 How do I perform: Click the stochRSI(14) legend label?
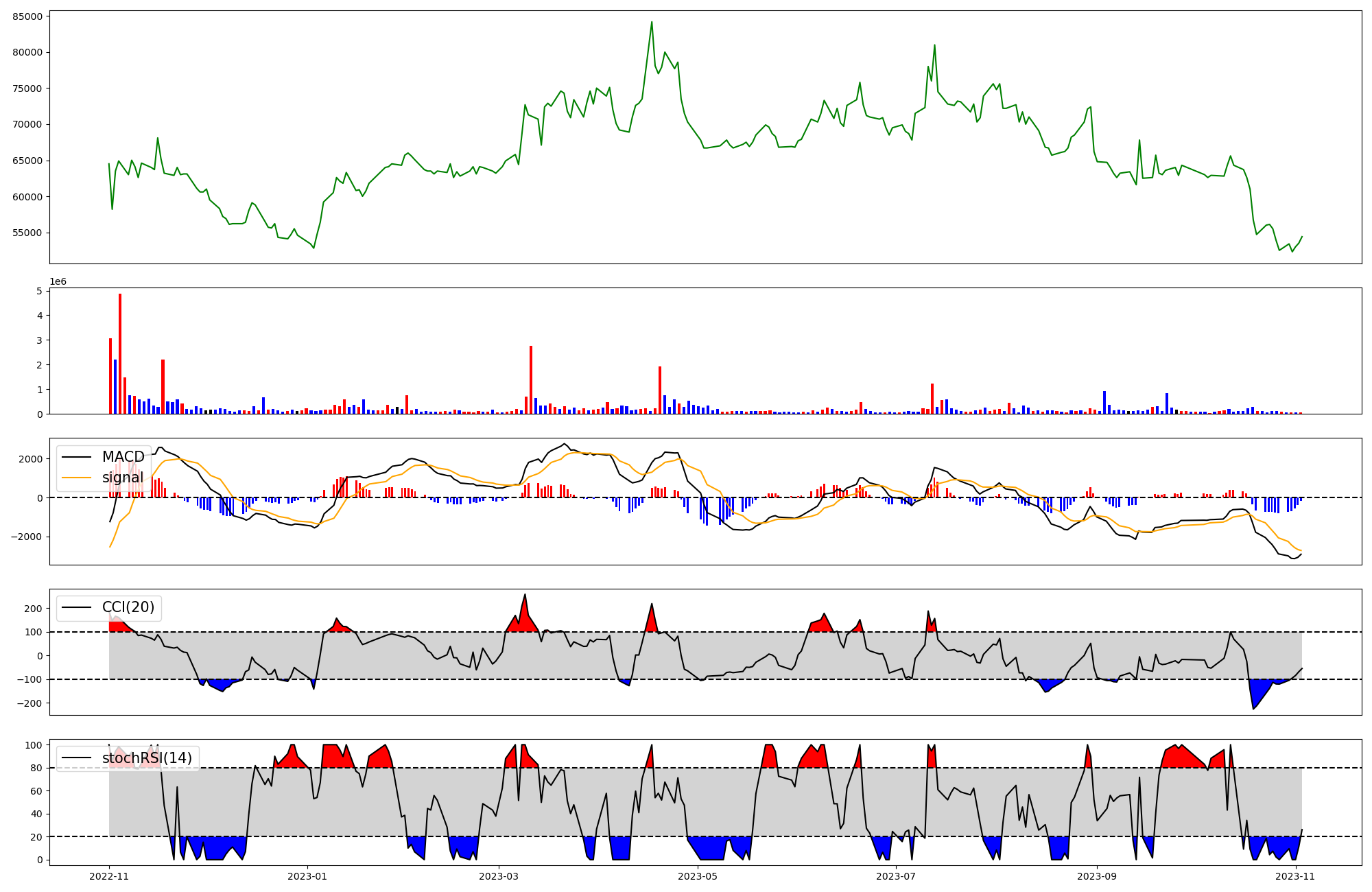point(147,758)
